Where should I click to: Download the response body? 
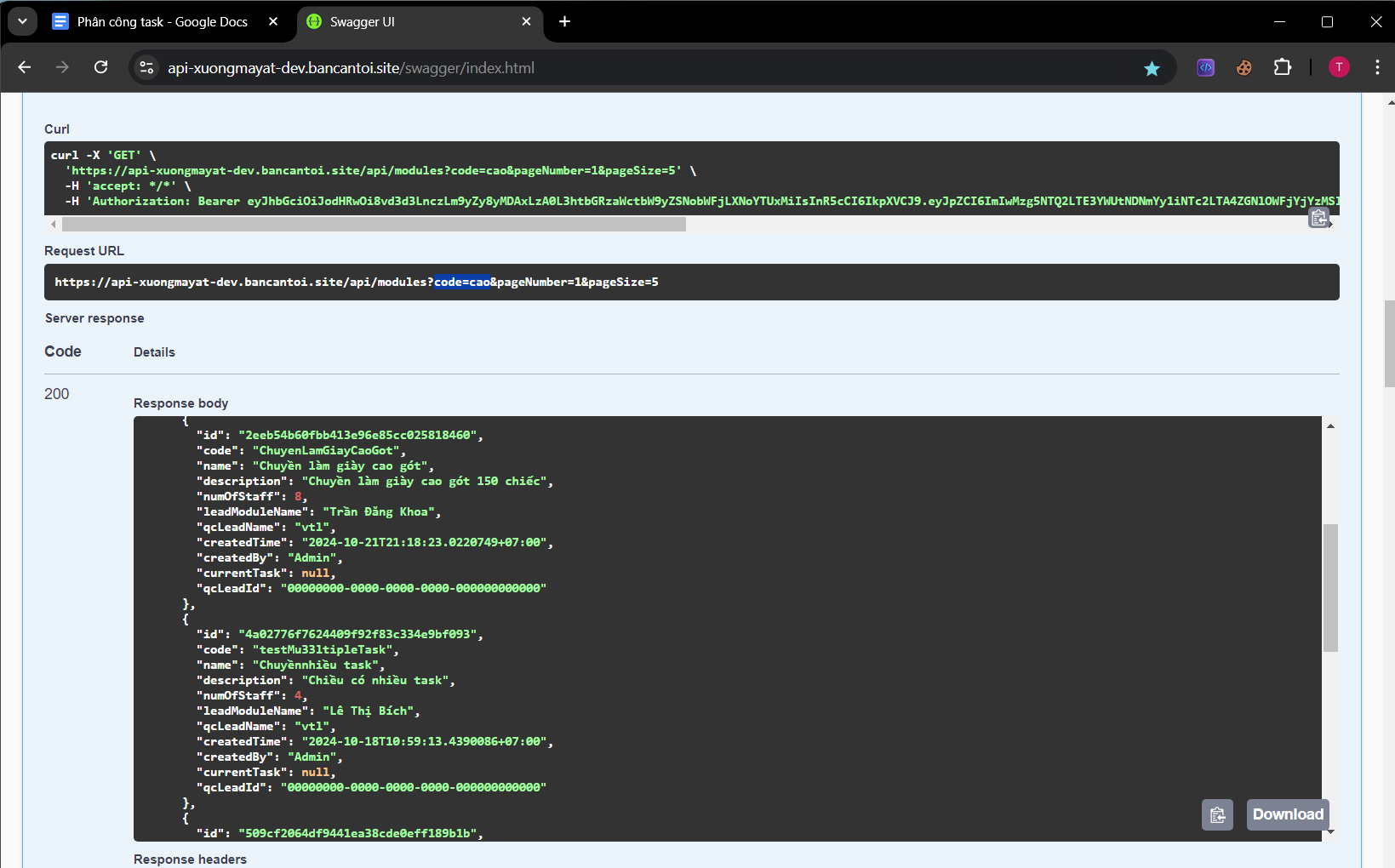[1287, 814]
